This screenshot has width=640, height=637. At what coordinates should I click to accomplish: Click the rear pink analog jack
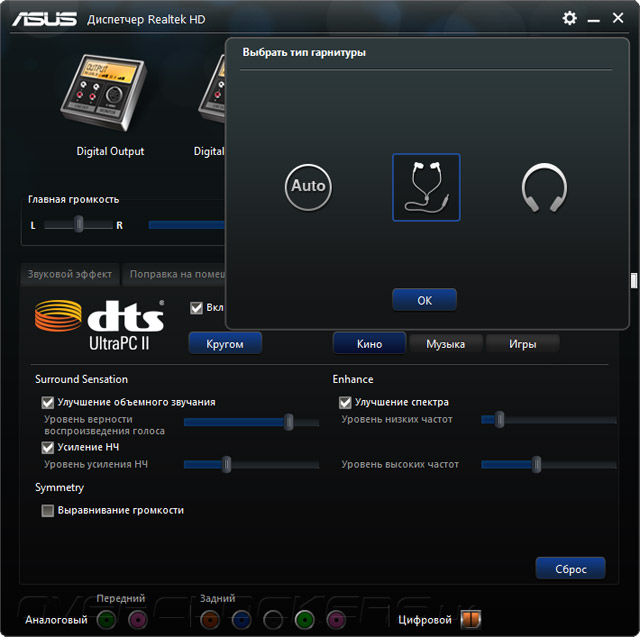[x=336, y=620]
